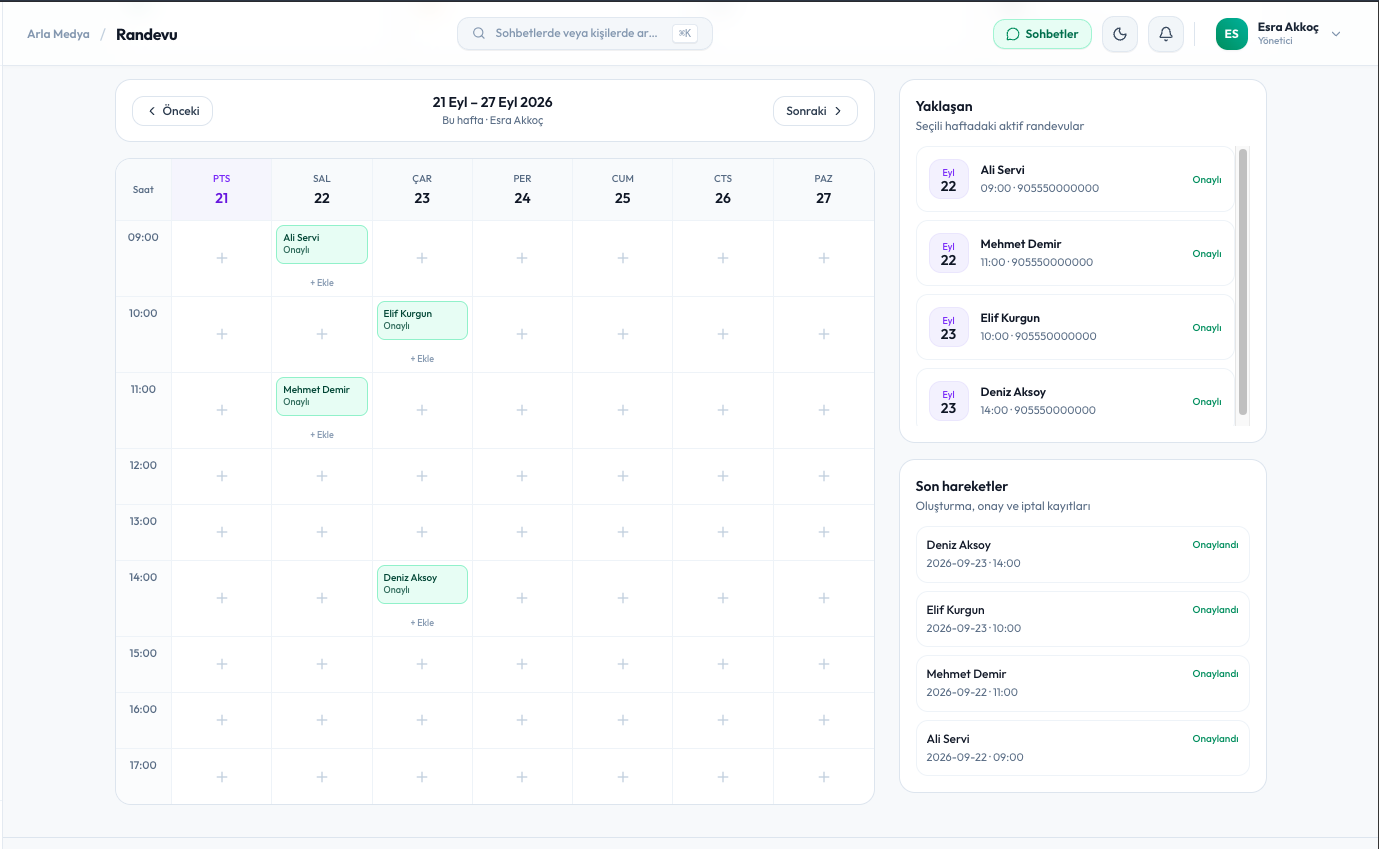Add appointment on Monday 21 at 09:00
Viewport: 1379px width, 849px height.
click(x=222, y=258)
